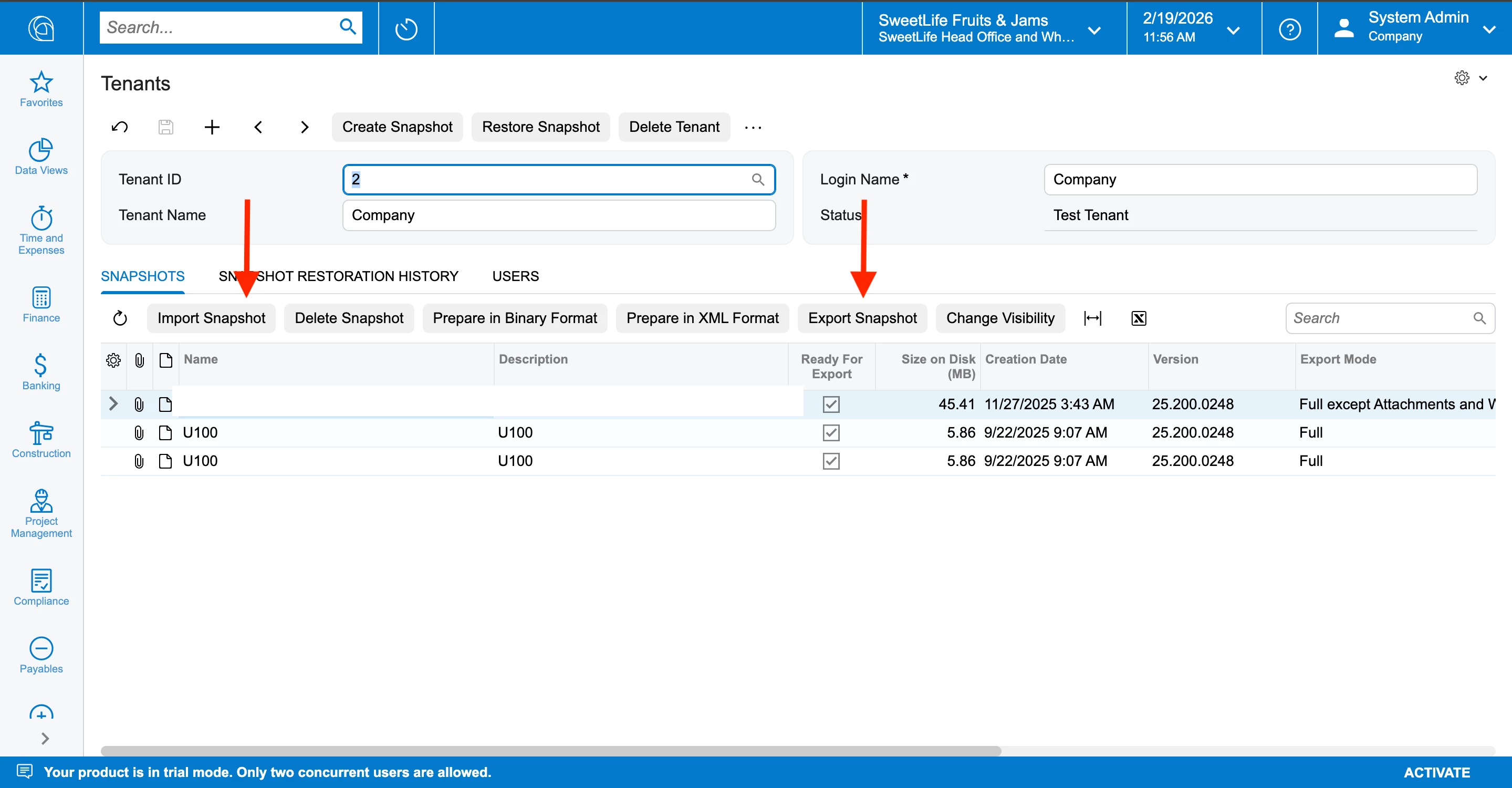The width and height of the screenshot is (1512, 788).
Task: Refresh the snapshots grid
Action: coord(120,318)
